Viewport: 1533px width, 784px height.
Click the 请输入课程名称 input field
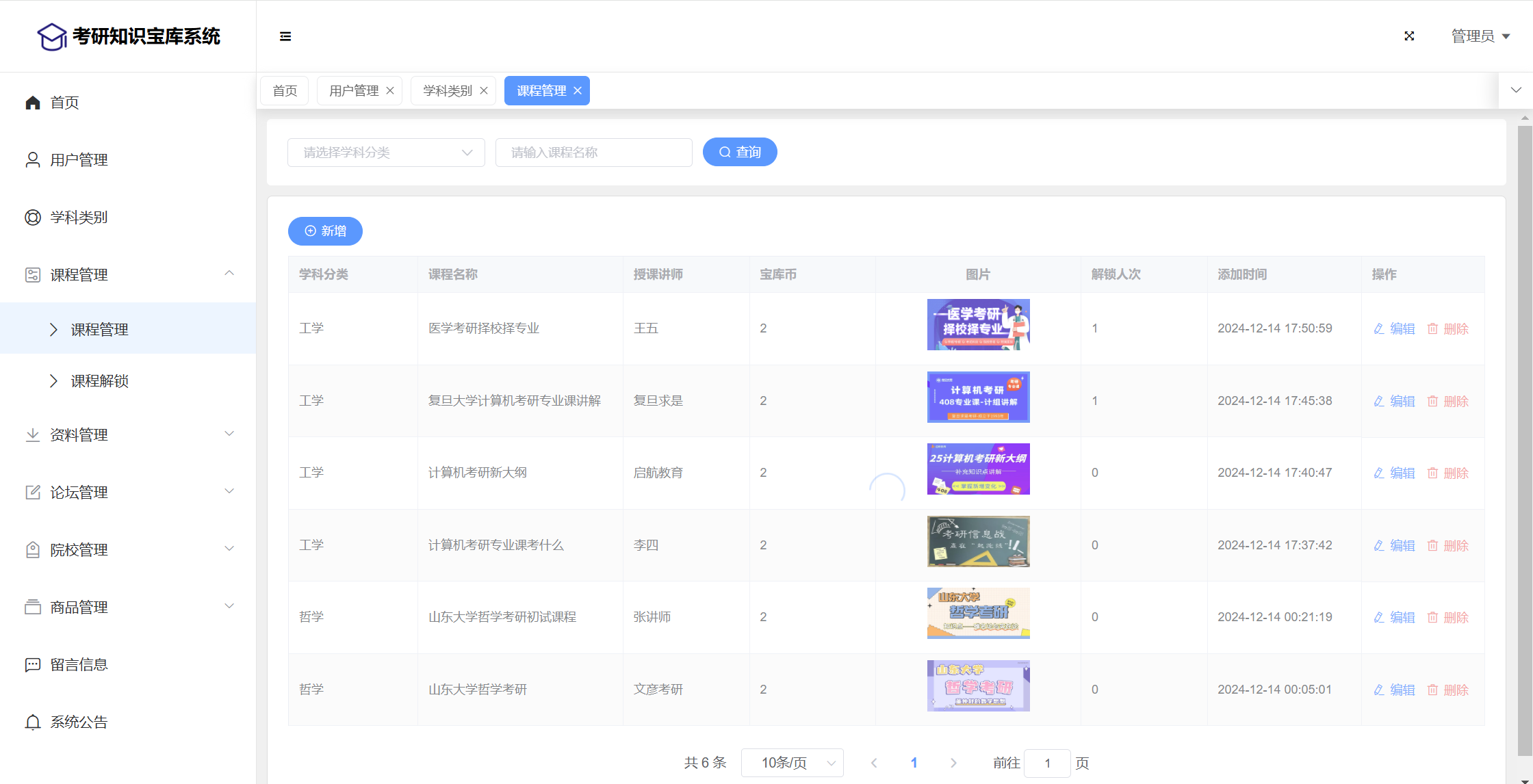(593, 153)
